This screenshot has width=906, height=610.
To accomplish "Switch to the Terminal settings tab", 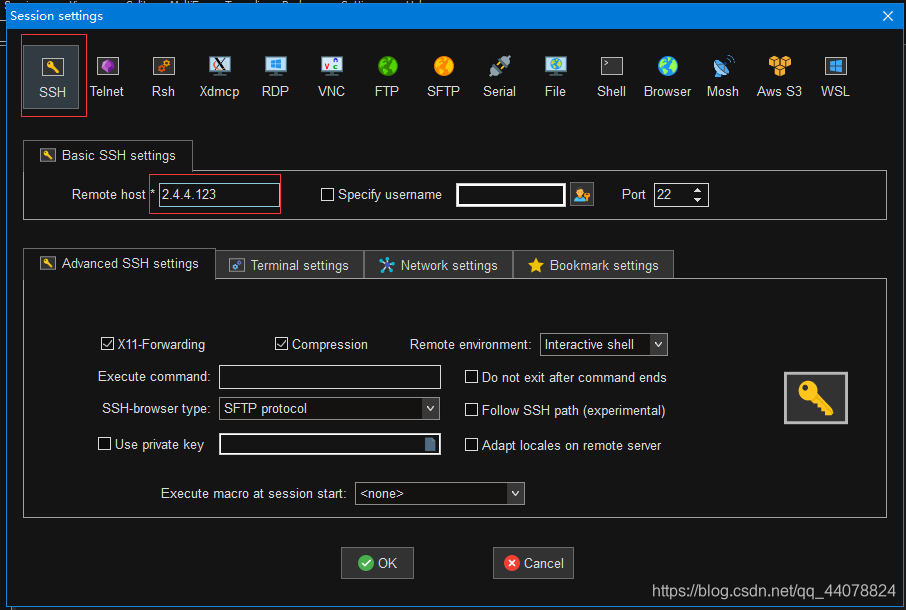I will [x=288, y=264].
